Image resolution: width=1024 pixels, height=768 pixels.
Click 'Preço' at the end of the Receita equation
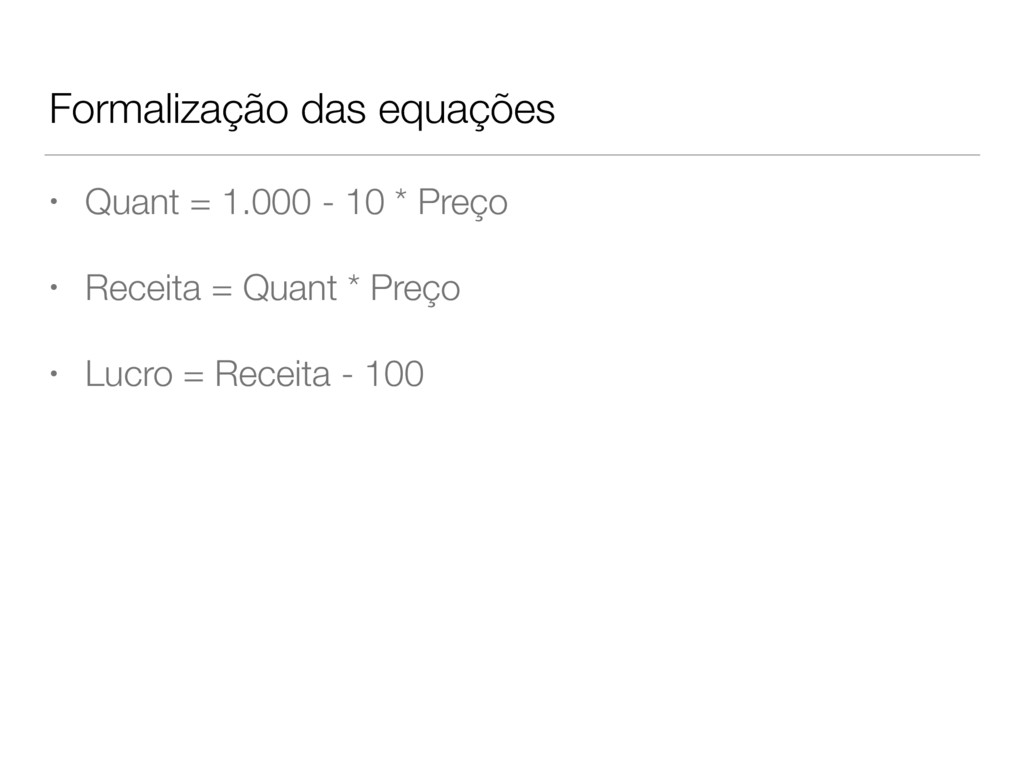point(415,289)
